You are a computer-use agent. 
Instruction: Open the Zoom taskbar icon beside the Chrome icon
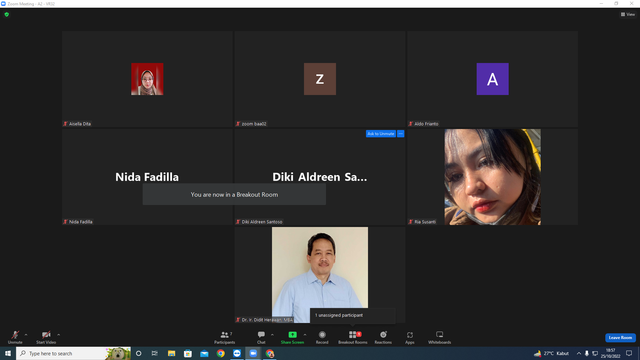237,353
